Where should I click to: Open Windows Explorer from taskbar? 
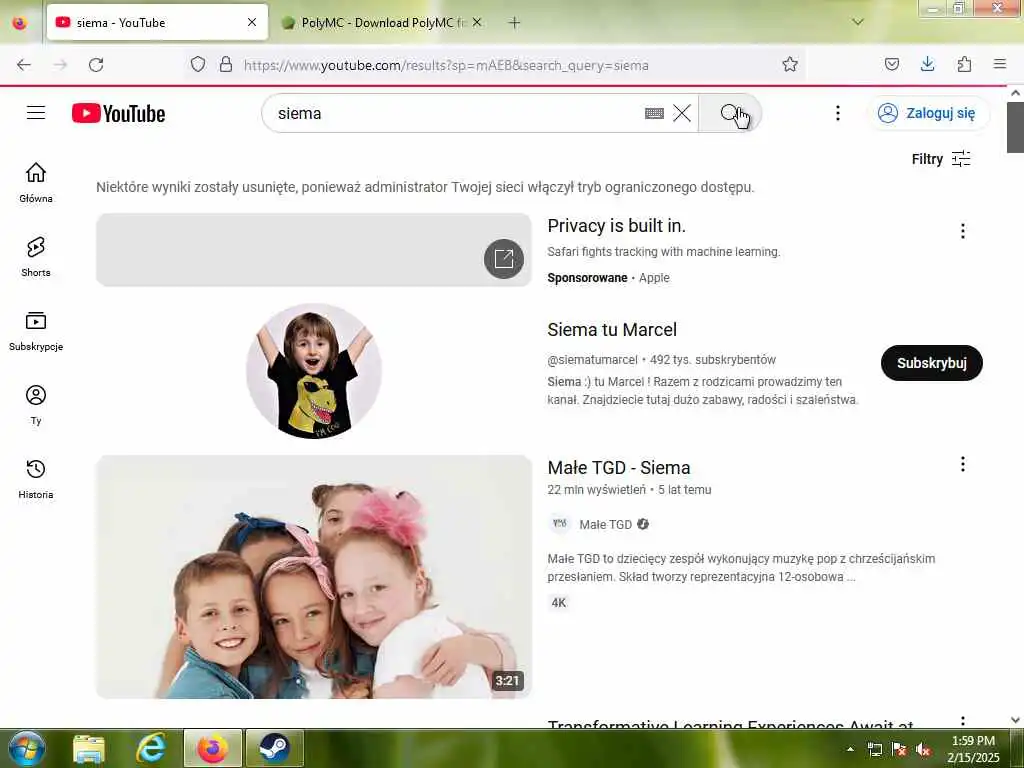click(x=89, y=749)
